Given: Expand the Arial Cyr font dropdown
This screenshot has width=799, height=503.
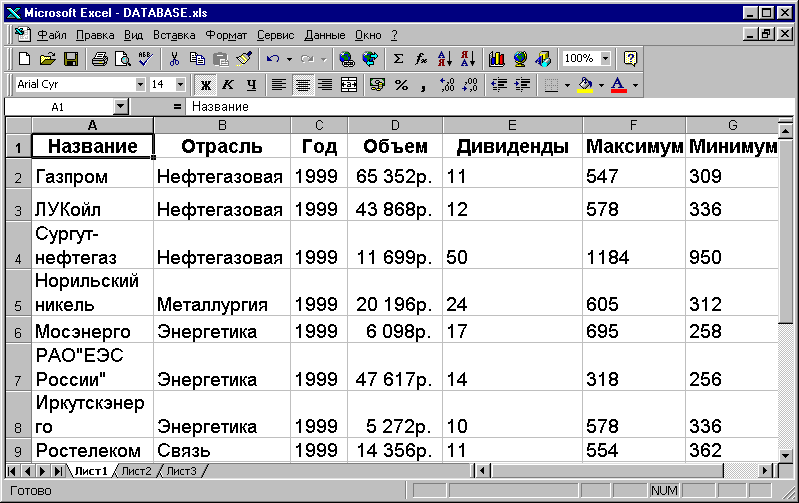Looking at the screenshot, I should [x=140, y=85].
